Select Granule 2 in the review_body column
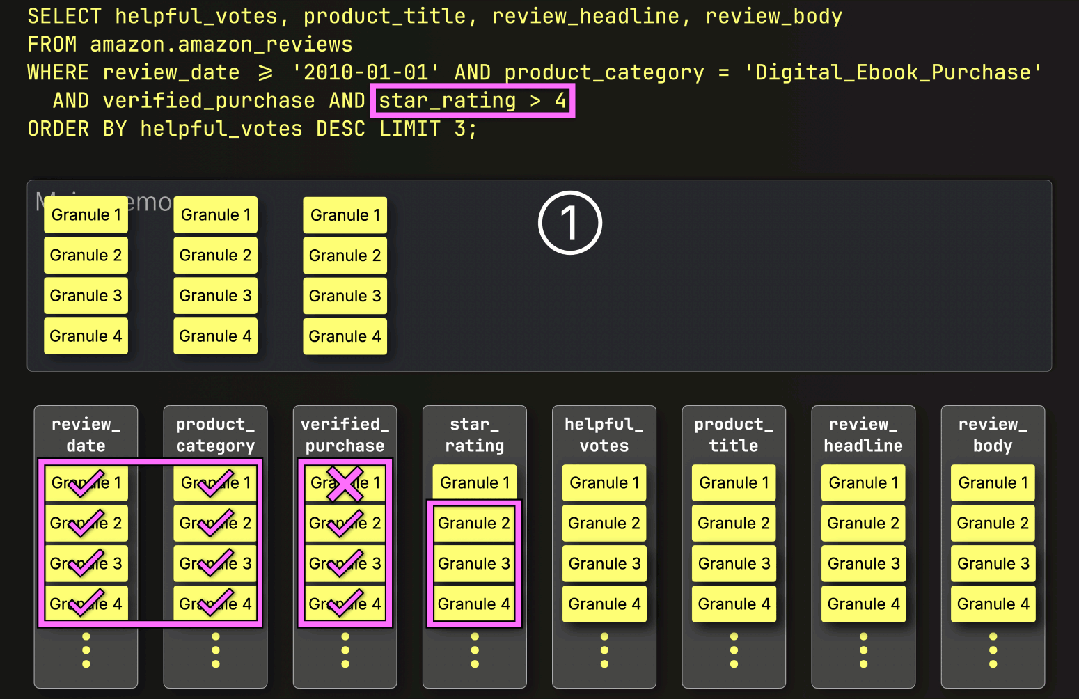This screenshot has height=699, width=1079. [x=993, y=524]
